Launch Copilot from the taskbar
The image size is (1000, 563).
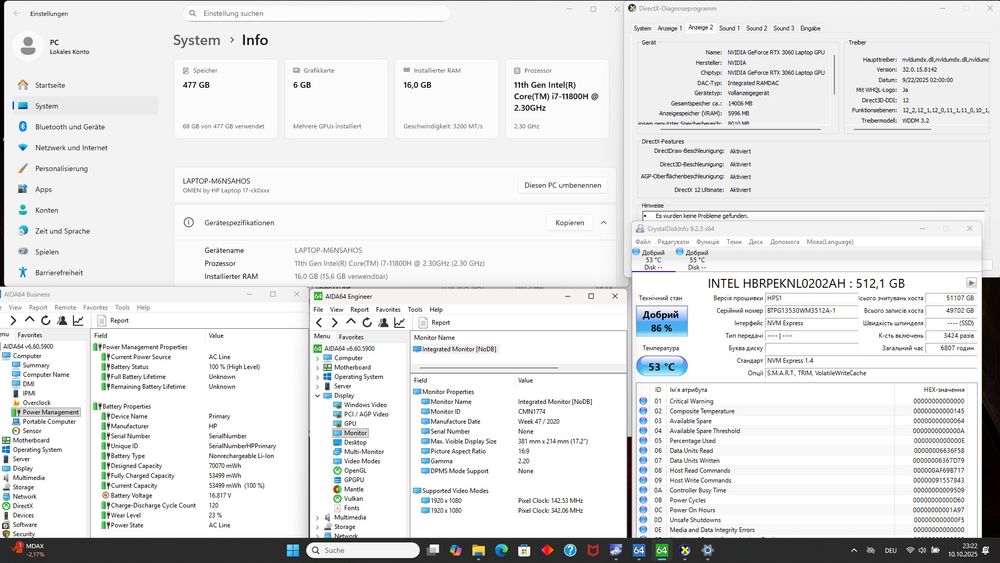455,550
